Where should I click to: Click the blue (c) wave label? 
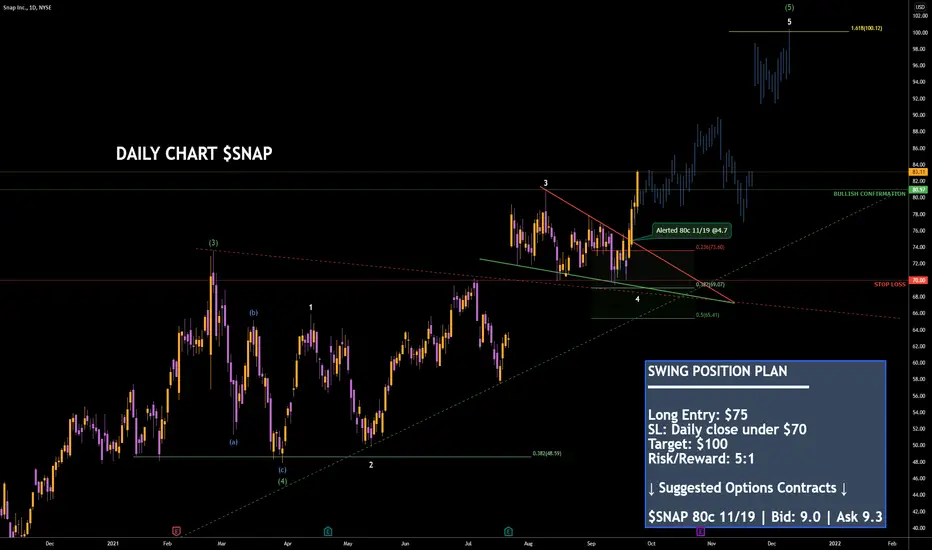point(282,469)
